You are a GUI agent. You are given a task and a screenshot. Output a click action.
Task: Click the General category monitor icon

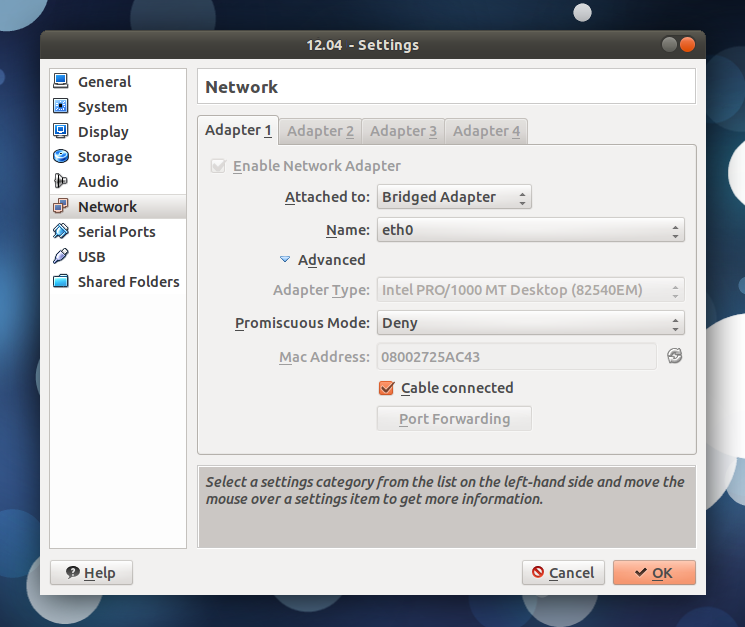[x=61, y=81]
